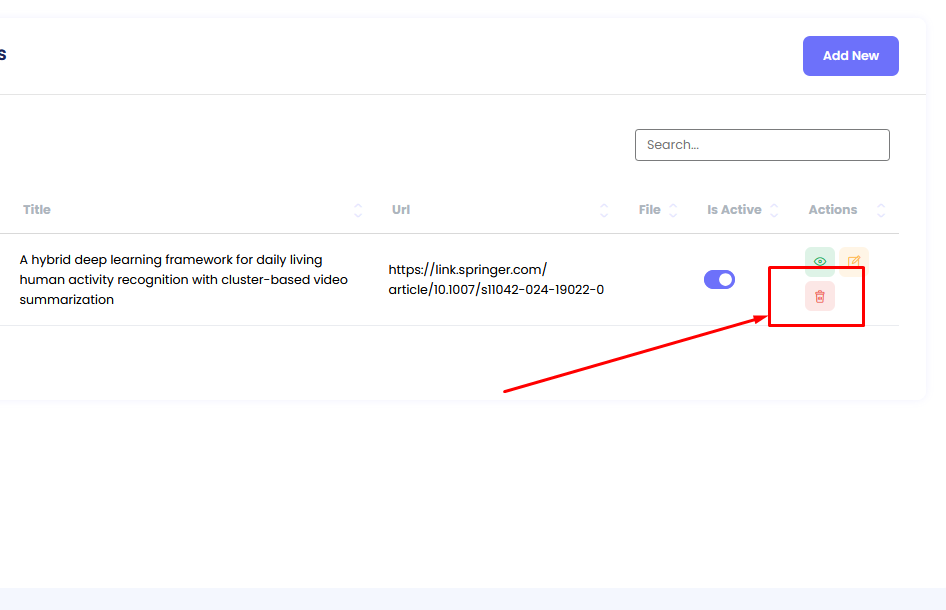Image resolution: width=946 pixels, height=610 pixels.
Task: Sort table by Is Active header
Action: [733, 210]
